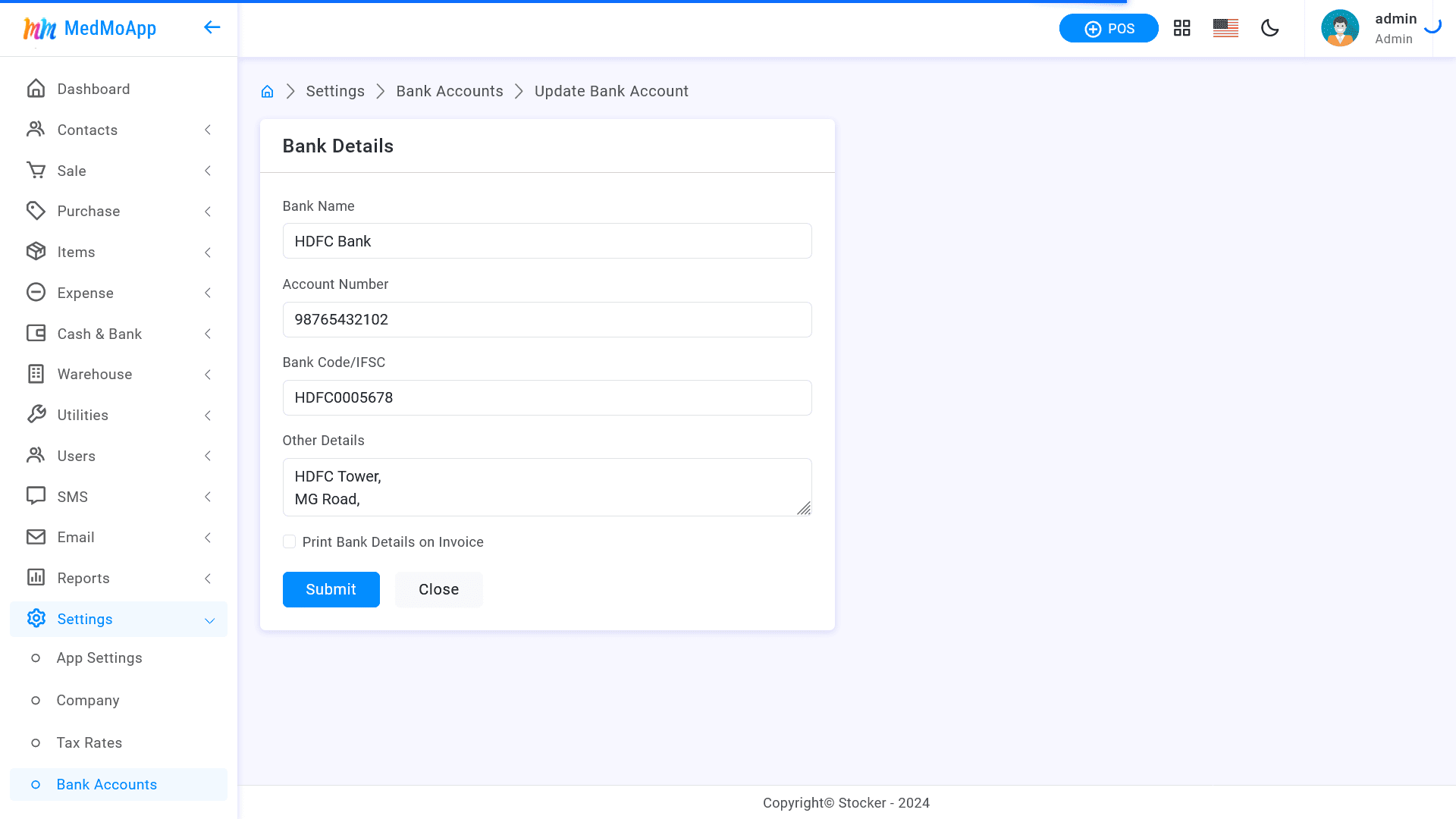The image size is (1456, 819).
Task: Go to Bank Accounts breadcrumb link
Action: point(450,91)
